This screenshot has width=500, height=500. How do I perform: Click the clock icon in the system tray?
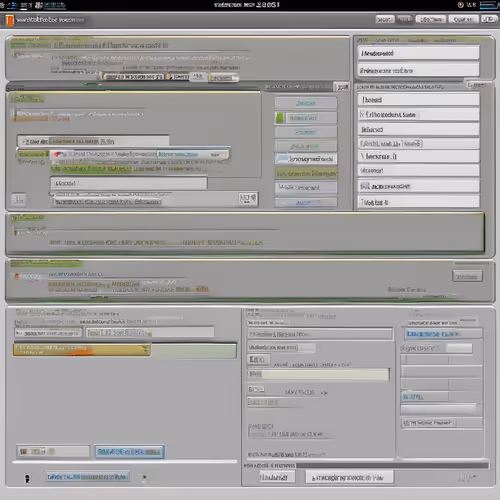click(461, 5)
